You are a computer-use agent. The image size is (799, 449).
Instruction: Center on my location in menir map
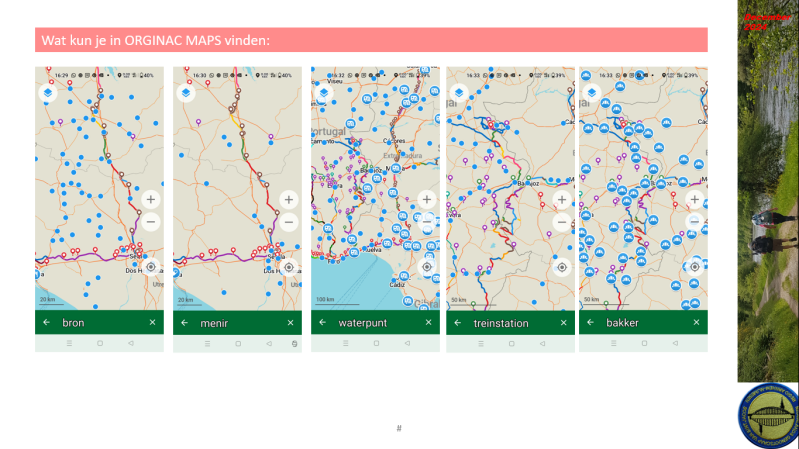click(288, 267)
